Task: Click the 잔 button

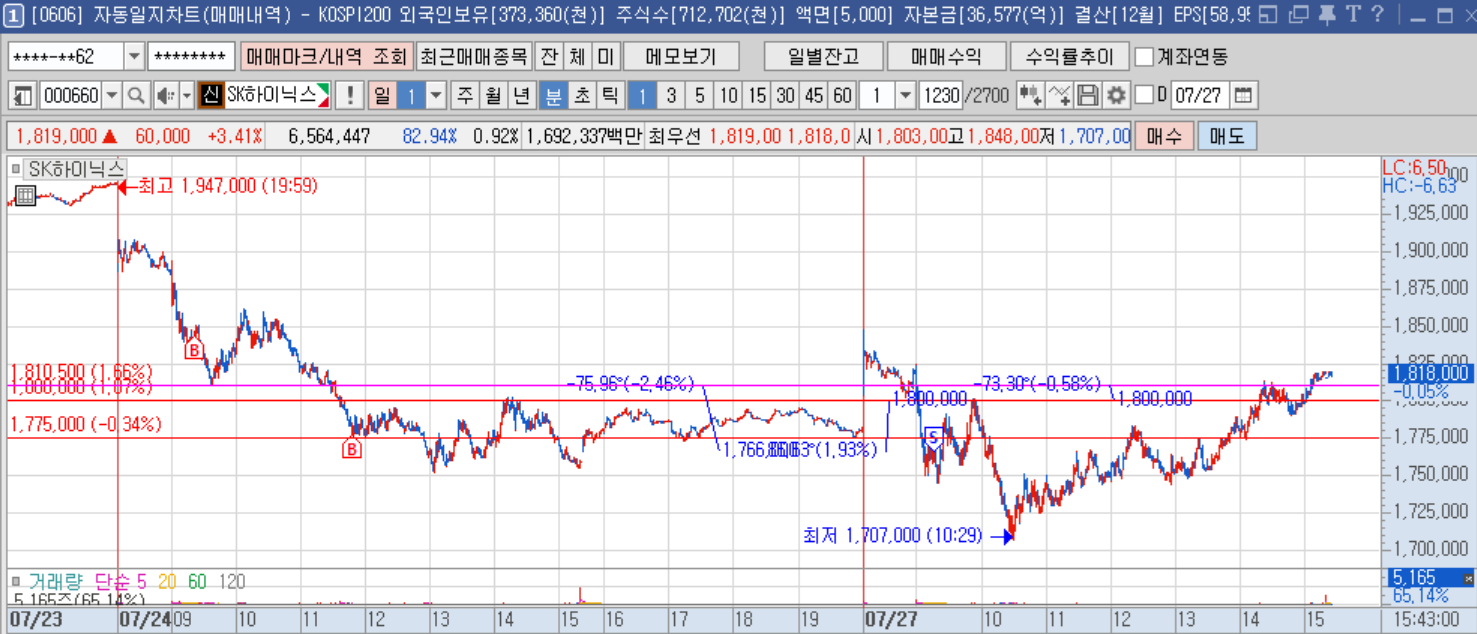Action: click(x=549, y=57)
